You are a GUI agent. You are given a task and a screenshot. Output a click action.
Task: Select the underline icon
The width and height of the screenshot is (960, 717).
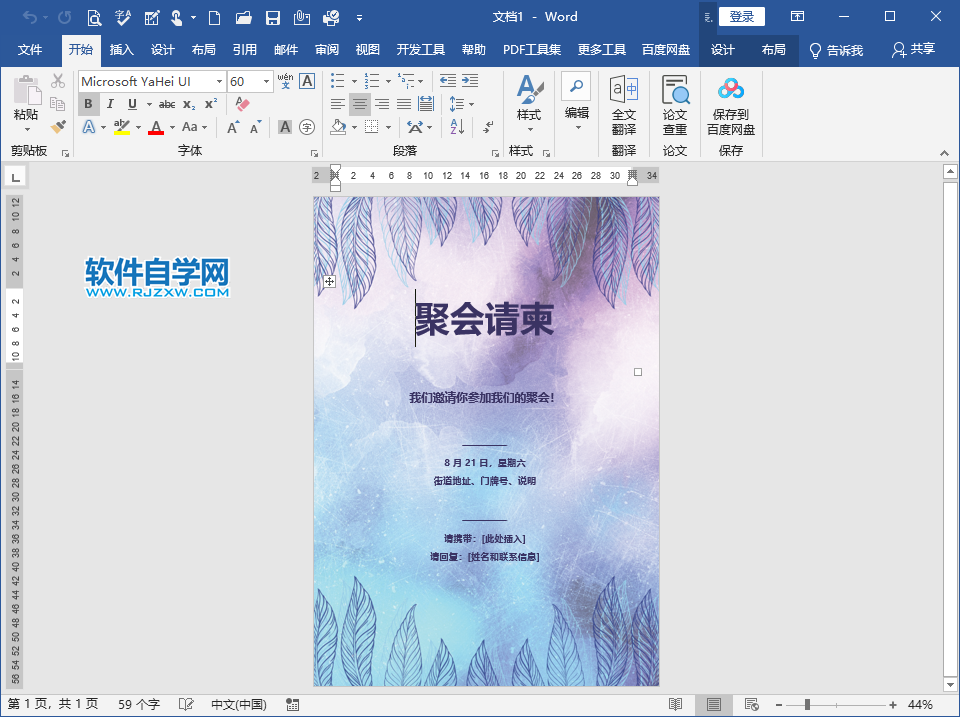click(131, 103)
